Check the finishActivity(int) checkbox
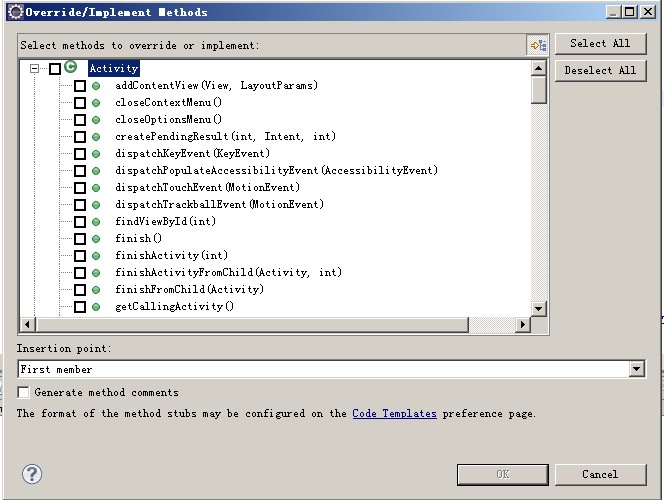 (80, 256)
